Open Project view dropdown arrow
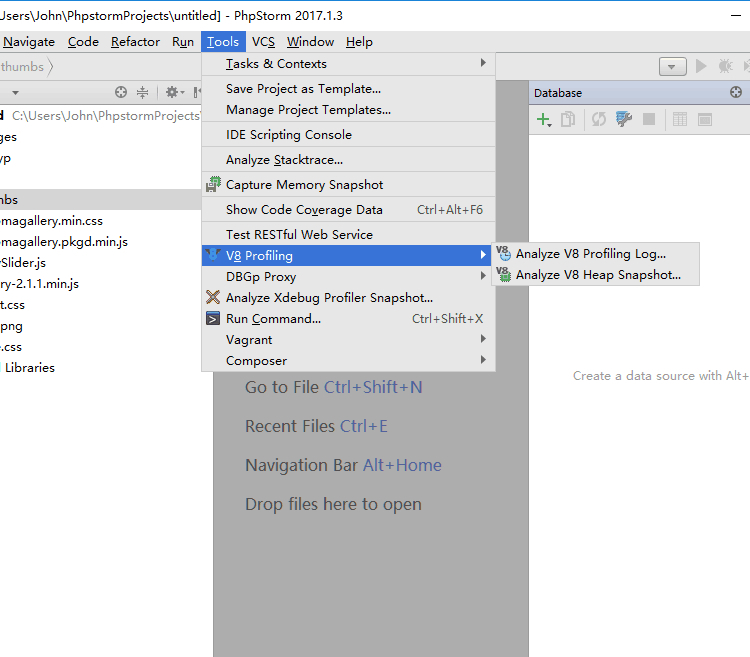Viewport: 750px width, 657px height. point(15,93)
